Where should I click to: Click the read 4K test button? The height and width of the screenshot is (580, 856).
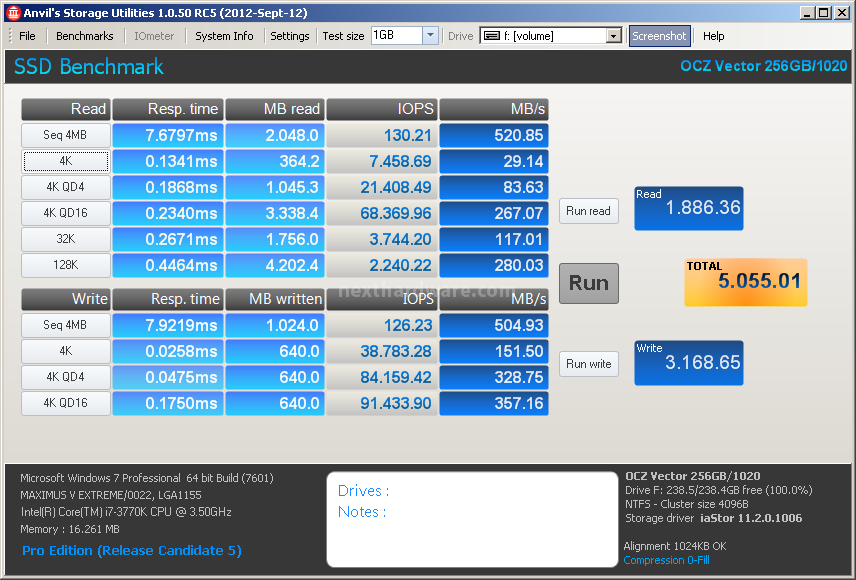[66, 161]
